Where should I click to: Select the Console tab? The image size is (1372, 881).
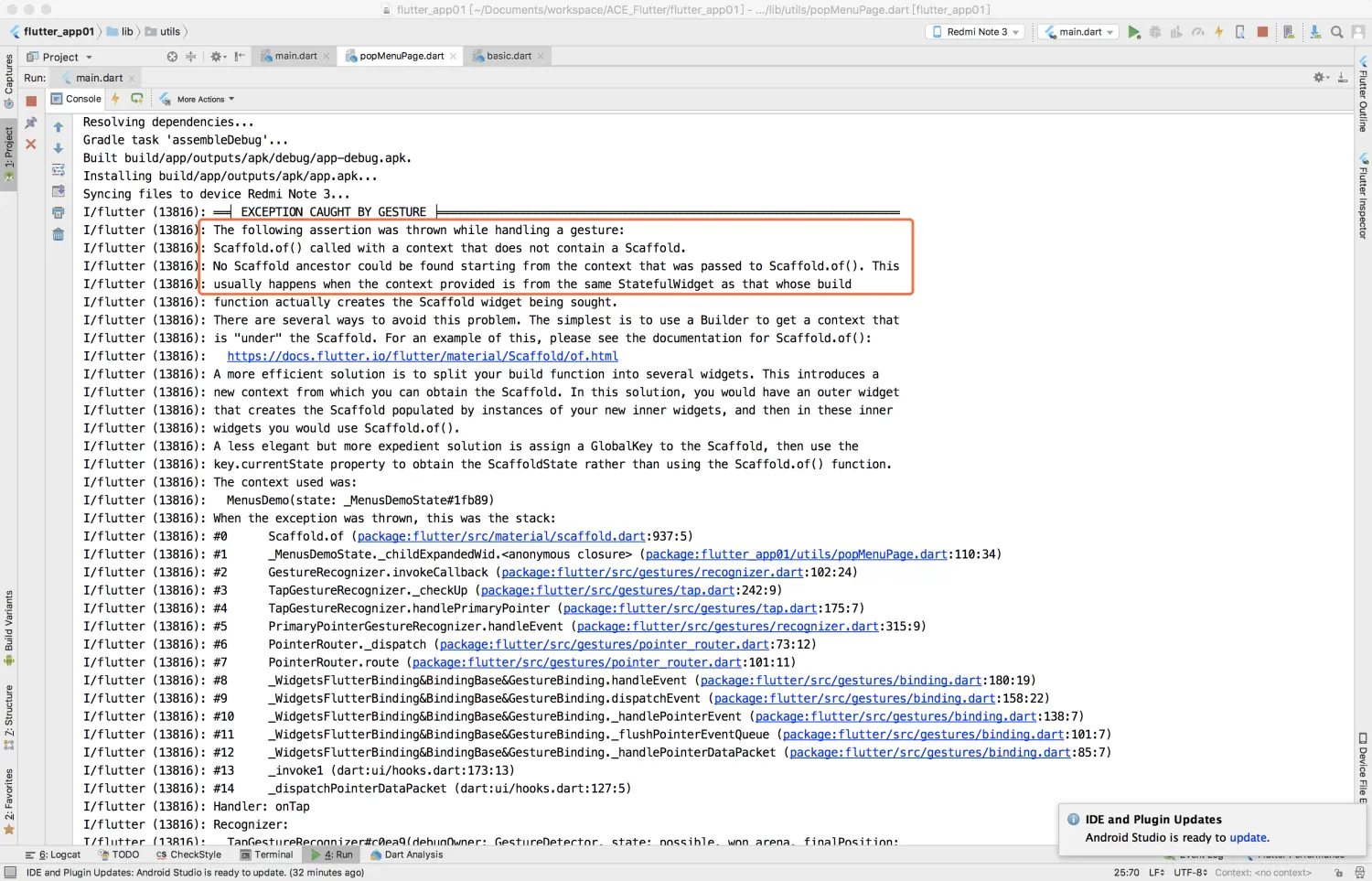click(x=76, y=99)
